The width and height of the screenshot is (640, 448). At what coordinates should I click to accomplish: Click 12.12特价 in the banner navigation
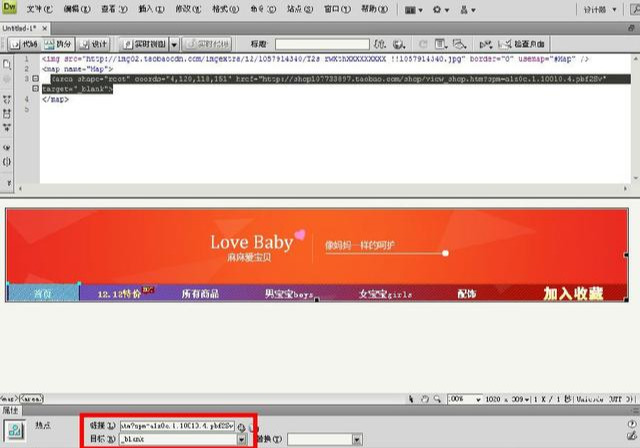tap(119, 293)
